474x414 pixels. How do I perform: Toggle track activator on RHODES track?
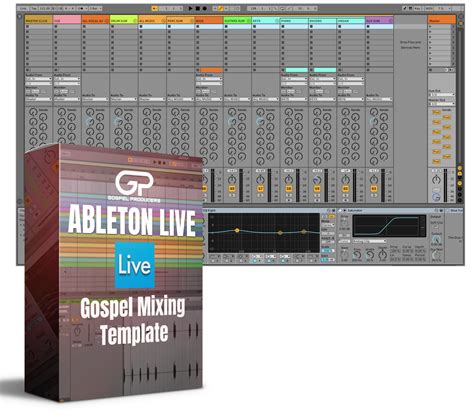coord(317,189)
